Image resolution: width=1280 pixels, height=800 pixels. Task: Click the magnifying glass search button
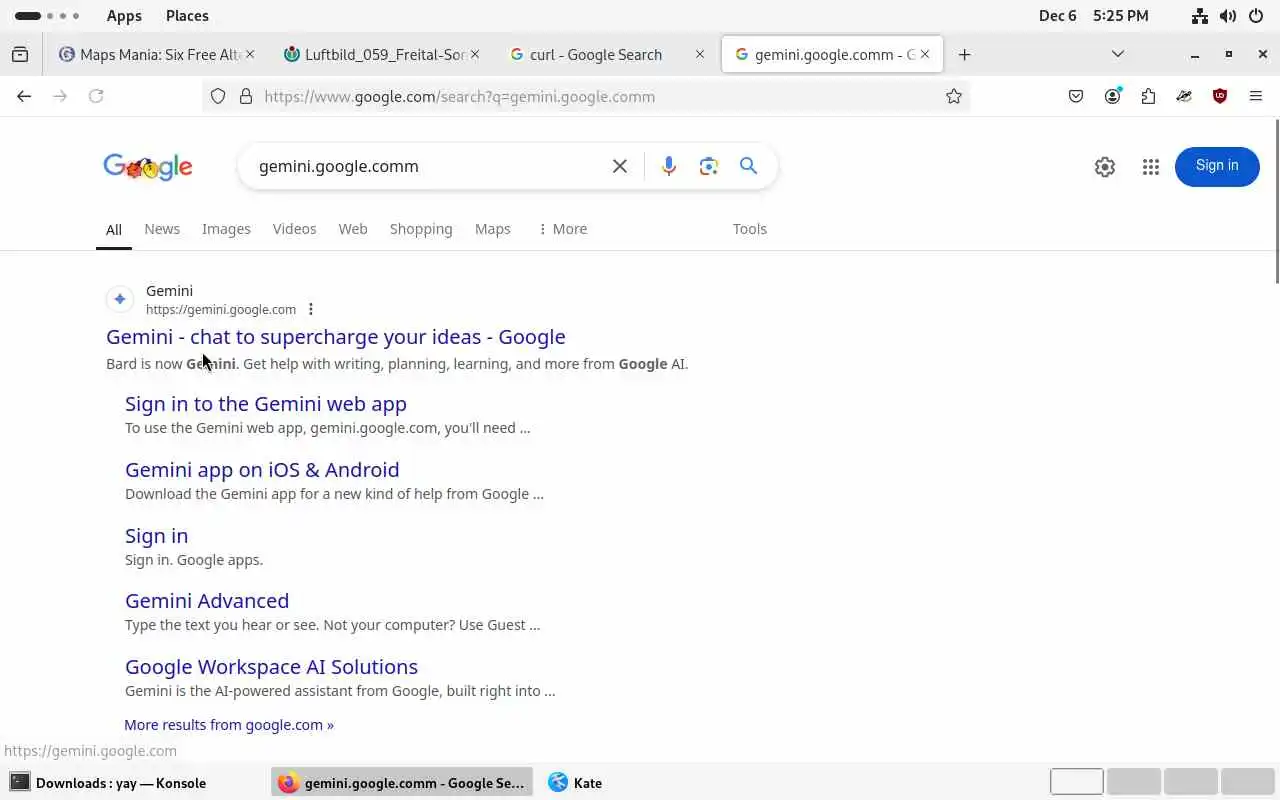[x=748, y=166]
